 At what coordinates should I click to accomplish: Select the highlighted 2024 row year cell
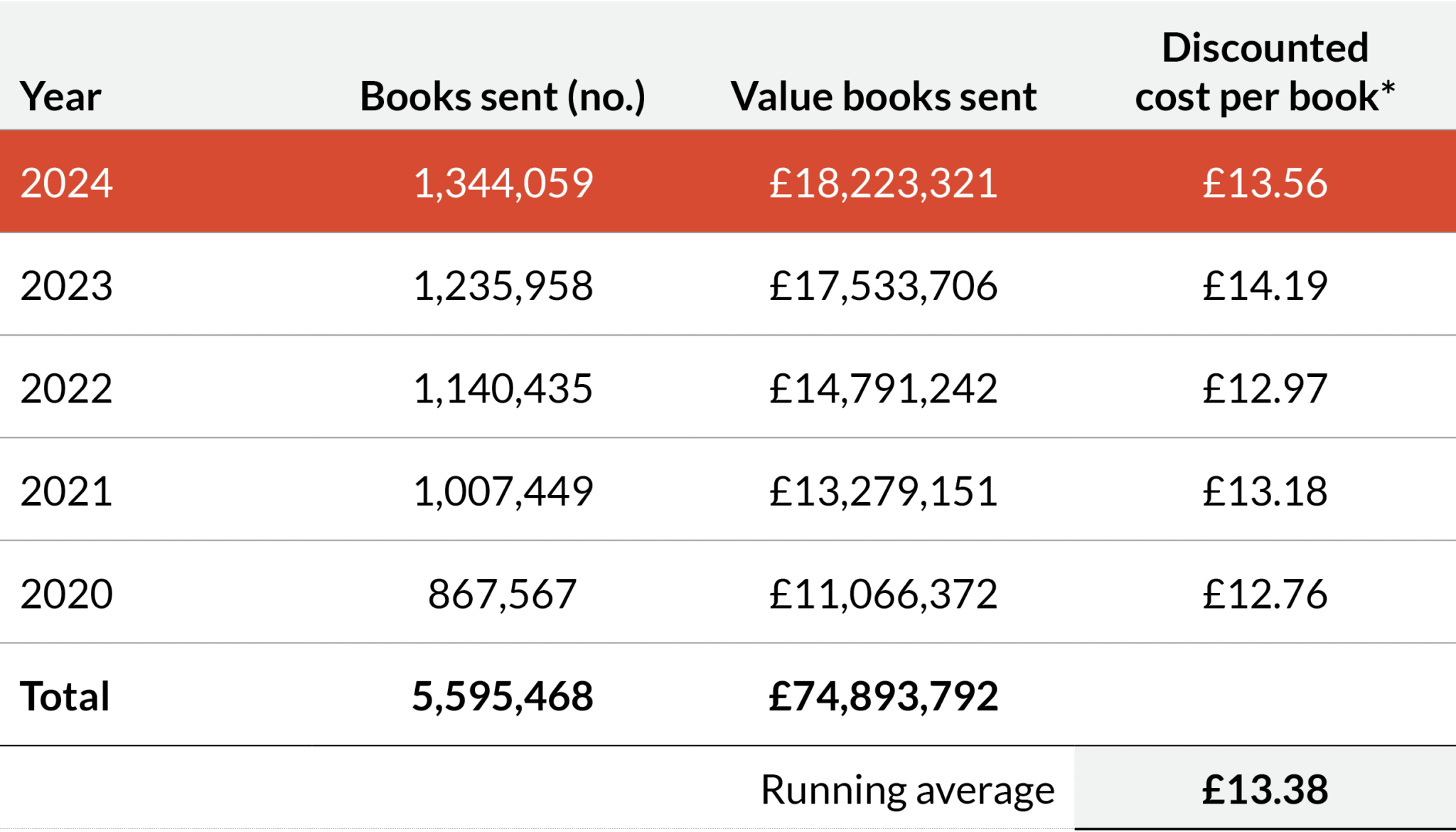pos(66,183)
